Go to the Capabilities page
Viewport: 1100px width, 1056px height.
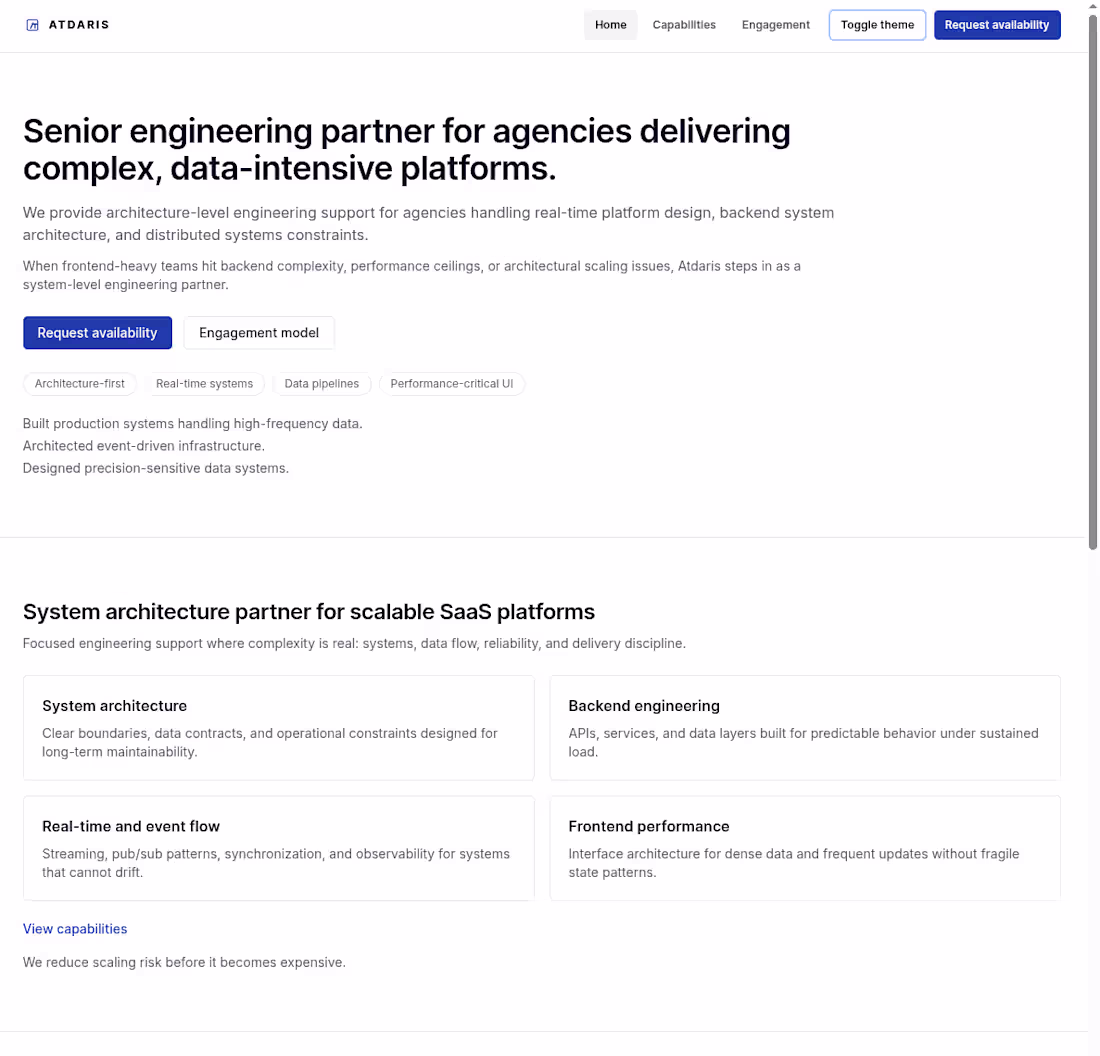pos(684,25)
